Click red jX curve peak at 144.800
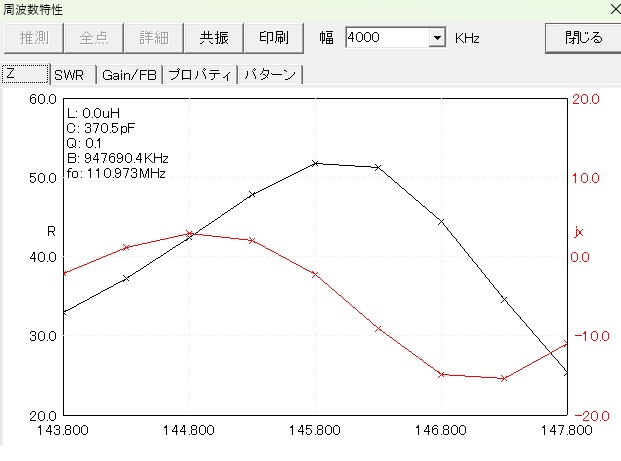The image size is (621, 461). pyautogui.click(x=189, y=233)
